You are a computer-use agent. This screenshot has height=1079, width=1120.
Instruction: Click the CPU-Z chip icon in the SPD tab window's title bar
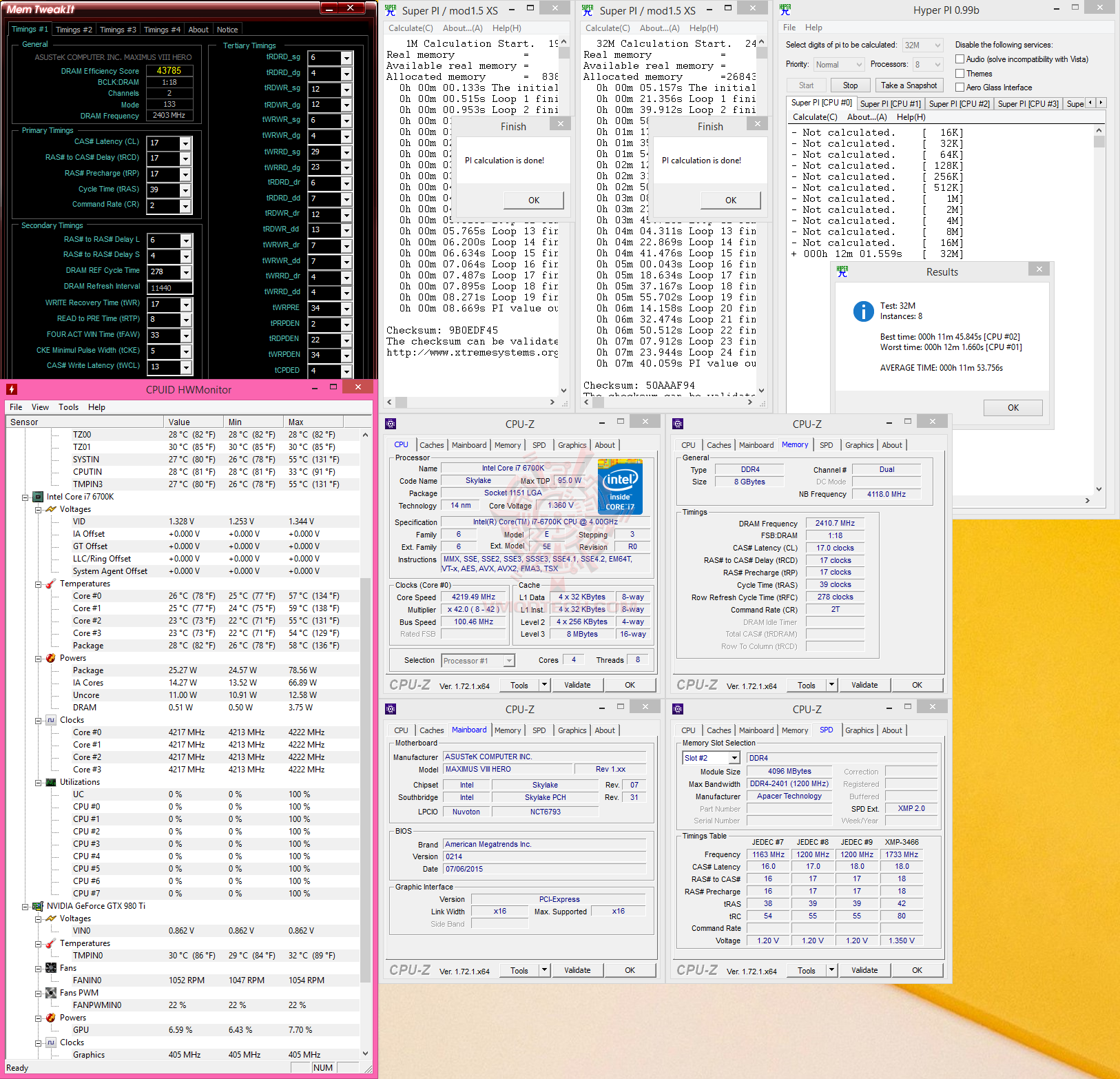point(678,709)
